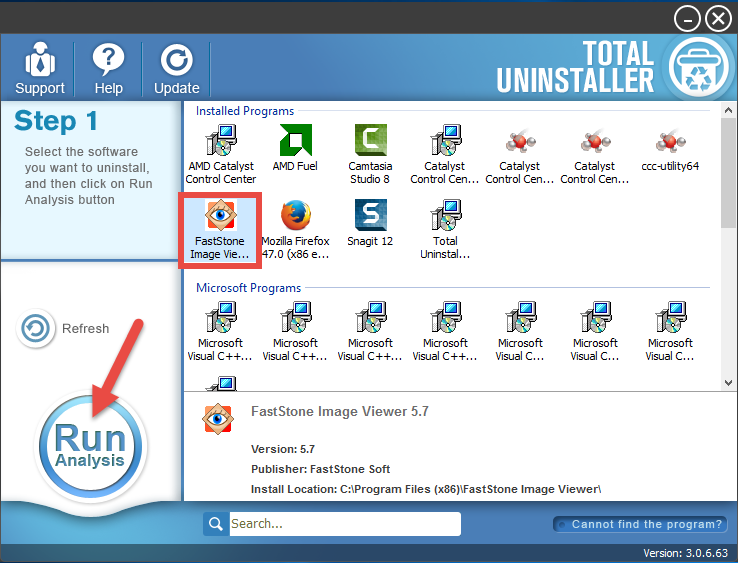
Task: Select Snagit 12 program icon
Action: pyautogui.click(x=370, y=215)
